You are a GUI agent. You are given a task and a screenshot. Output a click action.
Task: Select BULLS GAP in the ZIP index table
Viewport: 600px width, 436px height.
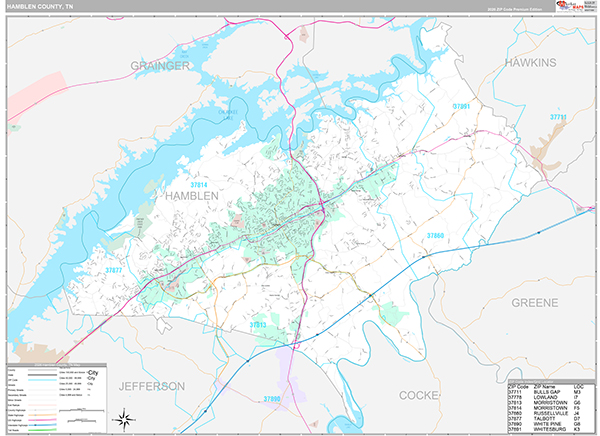pos(547,392)
